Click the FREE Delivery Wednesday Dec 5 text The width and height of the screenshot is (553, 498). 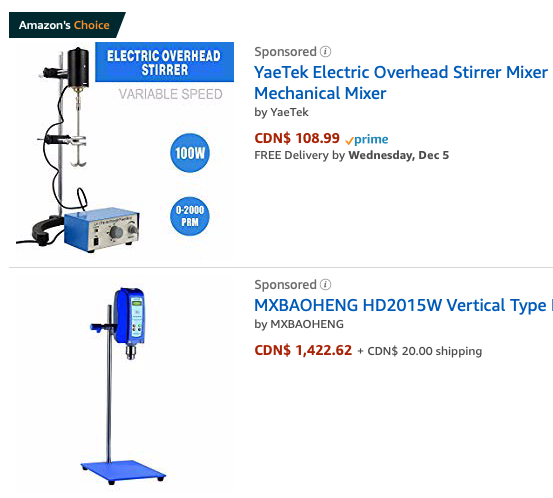click(x=352, y=156)
